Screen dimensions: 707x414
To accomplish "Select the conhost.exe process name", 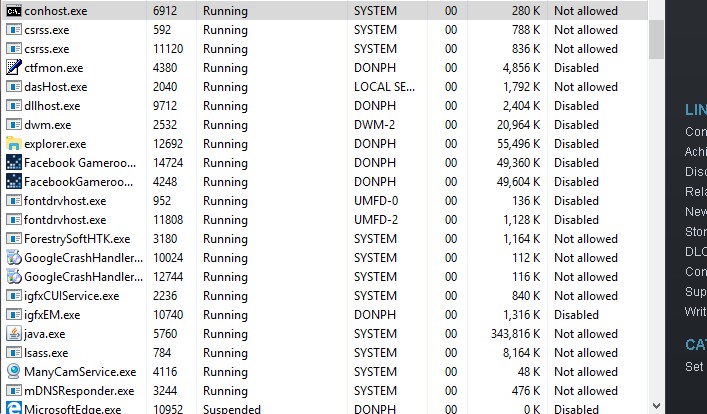I will tap(55, 11).
